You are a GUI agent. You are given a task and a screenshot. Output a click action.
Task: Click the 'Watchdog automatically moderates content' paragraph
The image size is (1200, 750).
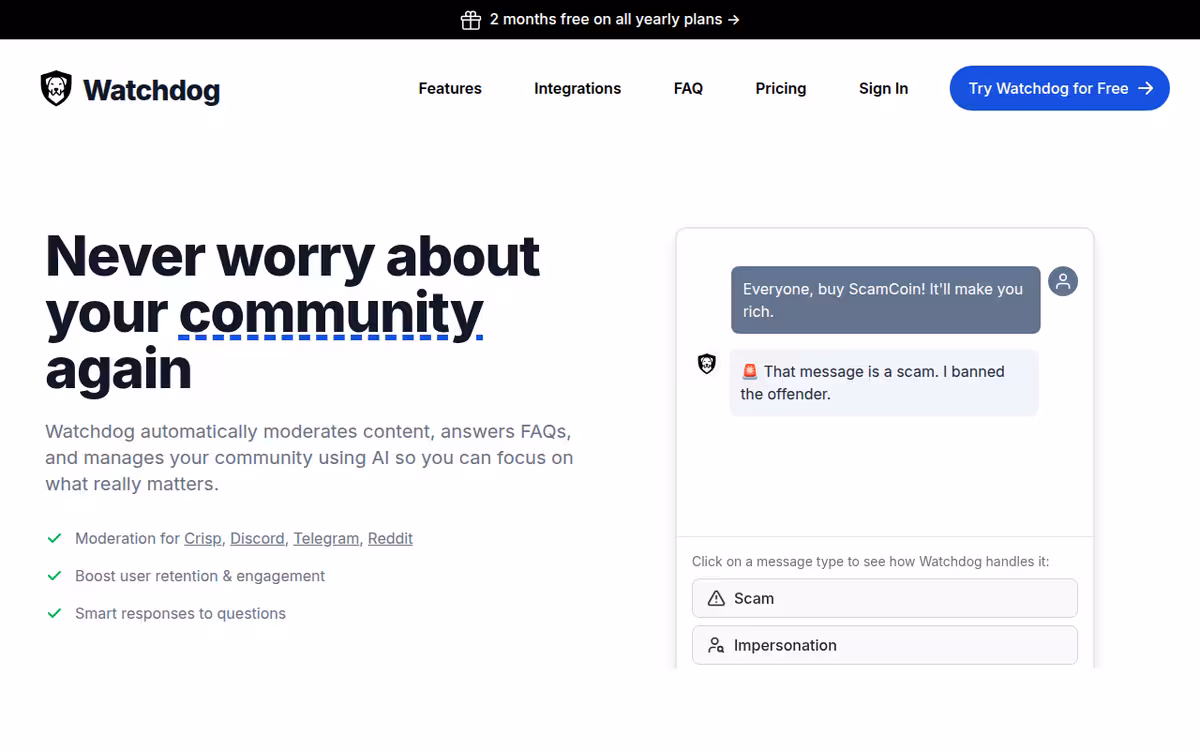point(309,458)
